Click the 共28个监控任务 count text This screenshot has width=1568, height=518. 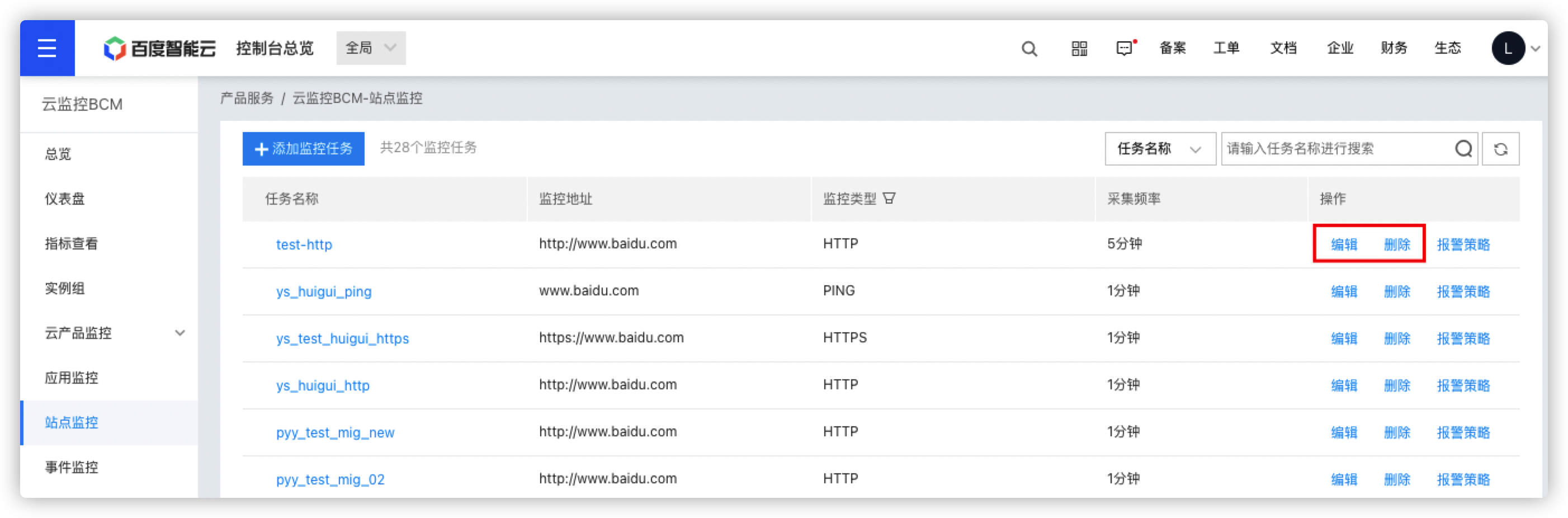(428, 147)
